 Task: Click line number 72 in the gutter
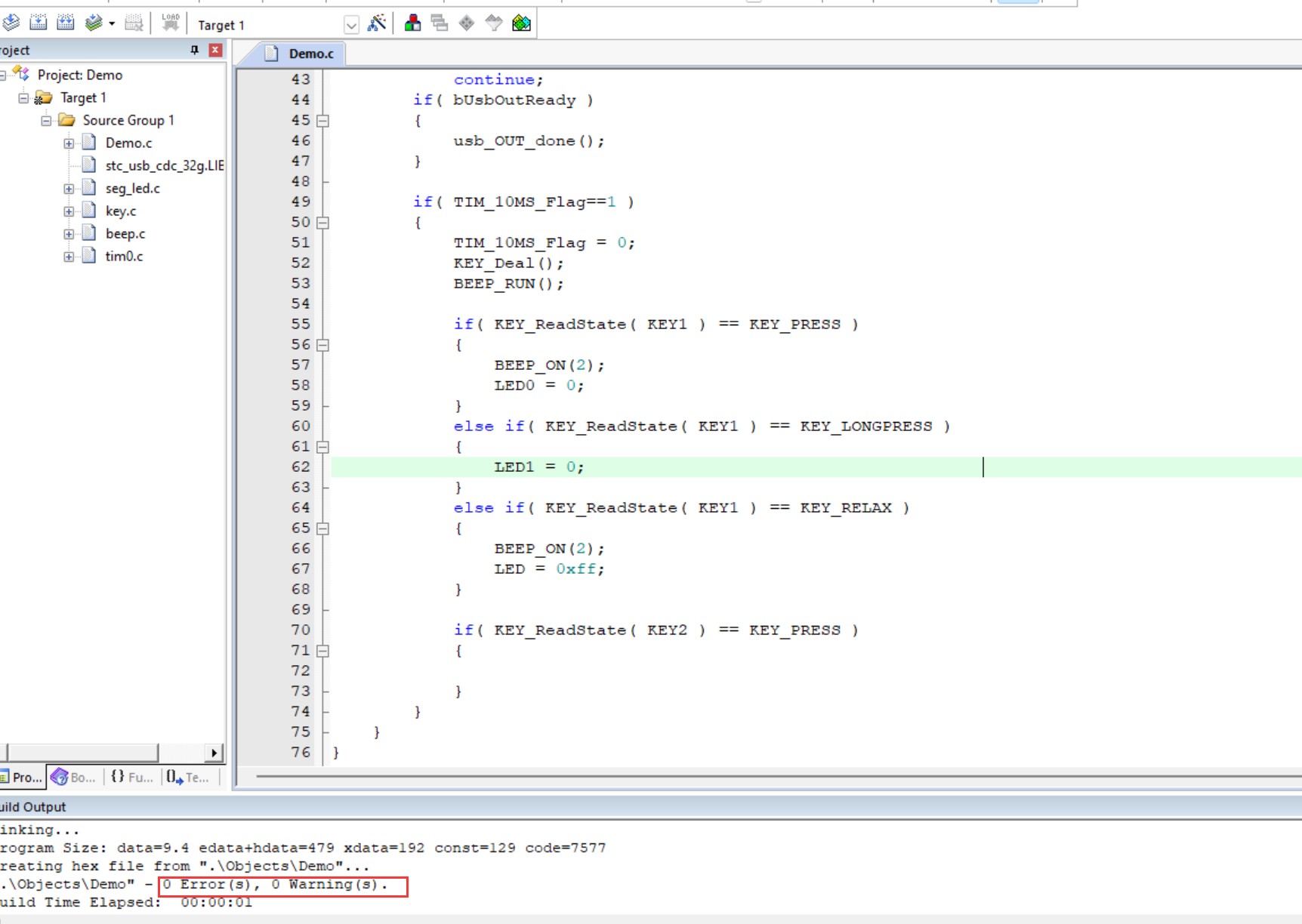301,671
